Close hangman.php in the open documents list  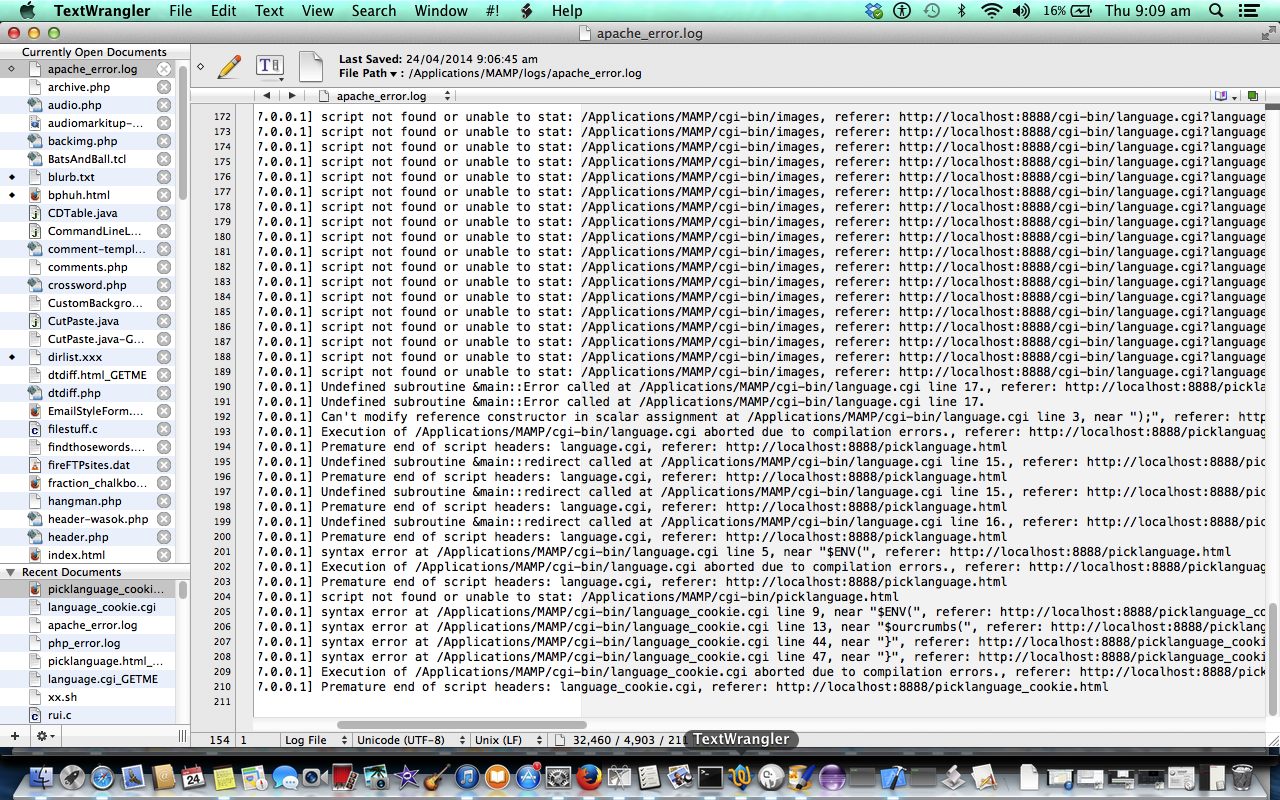point(164,501)
